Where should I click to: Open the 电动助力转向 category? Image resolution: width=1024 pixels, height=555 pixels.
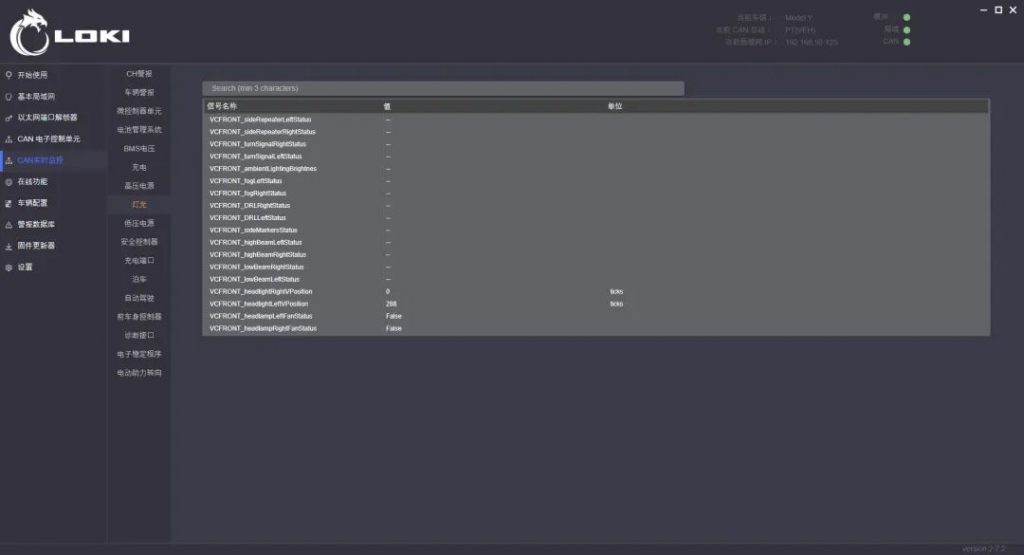139,373
